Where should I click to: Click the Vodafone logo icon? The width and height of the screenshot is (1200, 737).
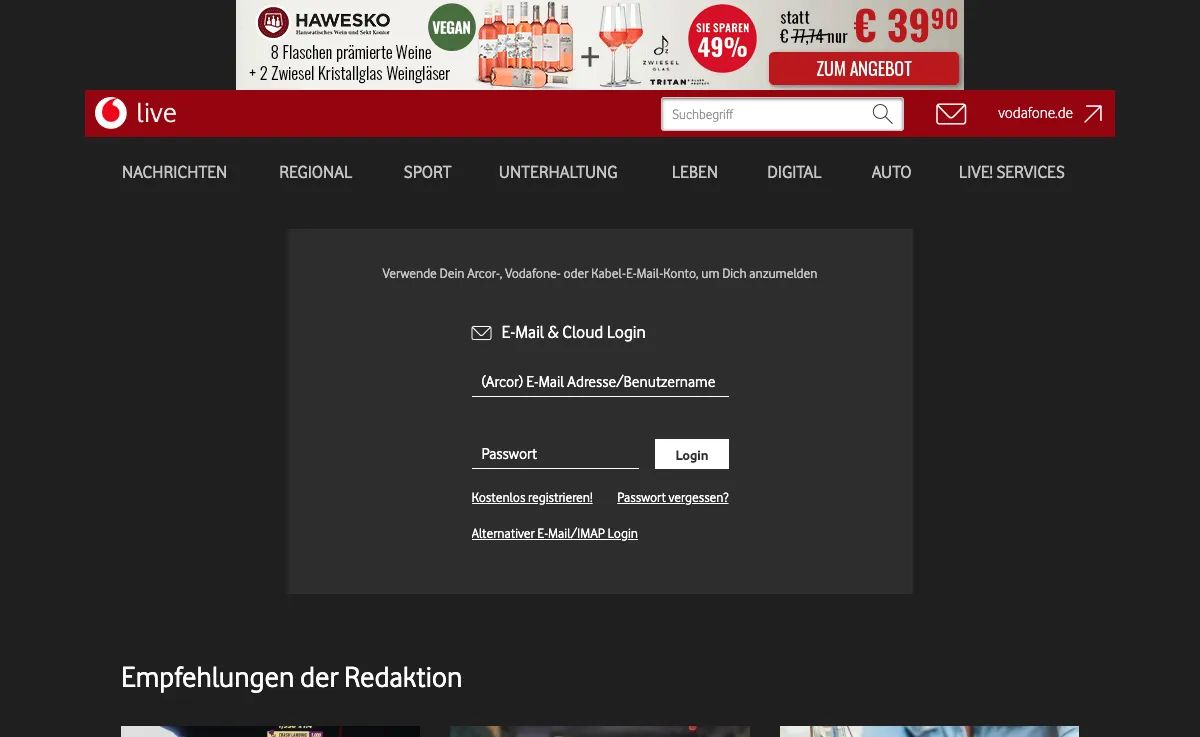[111, 113]
